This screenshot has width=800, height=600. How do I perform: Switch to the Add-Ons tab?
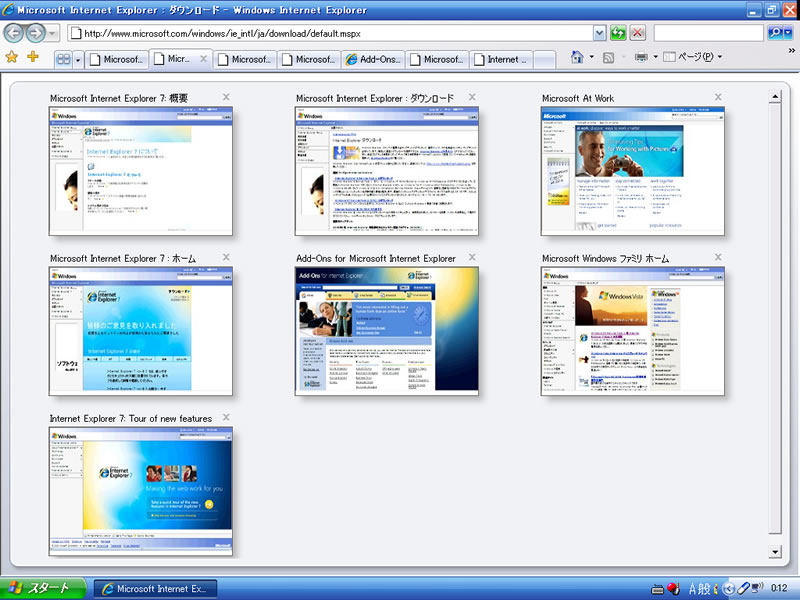click(373, 60)
